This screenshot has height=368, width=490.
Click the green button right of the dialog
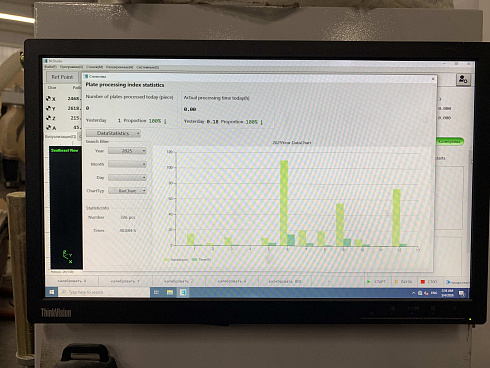click(450, 141)
